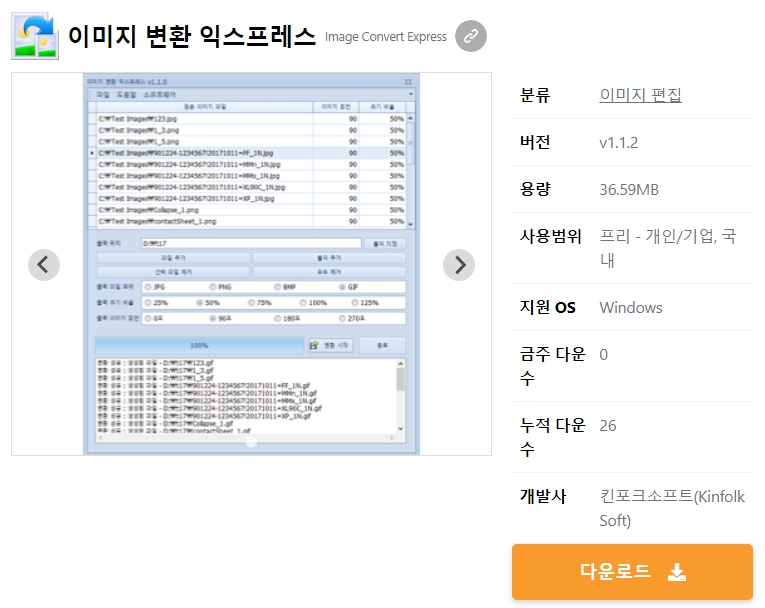Image resolution: width=765 pixels, height=608 pixels.
Task: Click the 분류 label
Action: [x=535, y=95]
